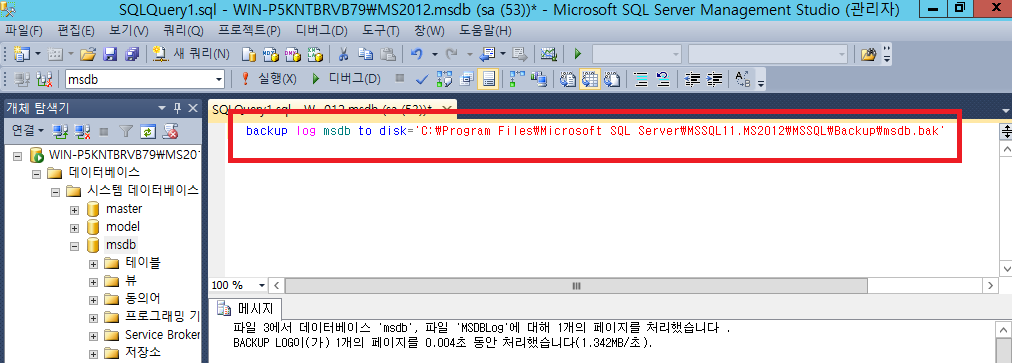
Task: Open the 100 % zoom dropdown
Action: coord(261,285)
